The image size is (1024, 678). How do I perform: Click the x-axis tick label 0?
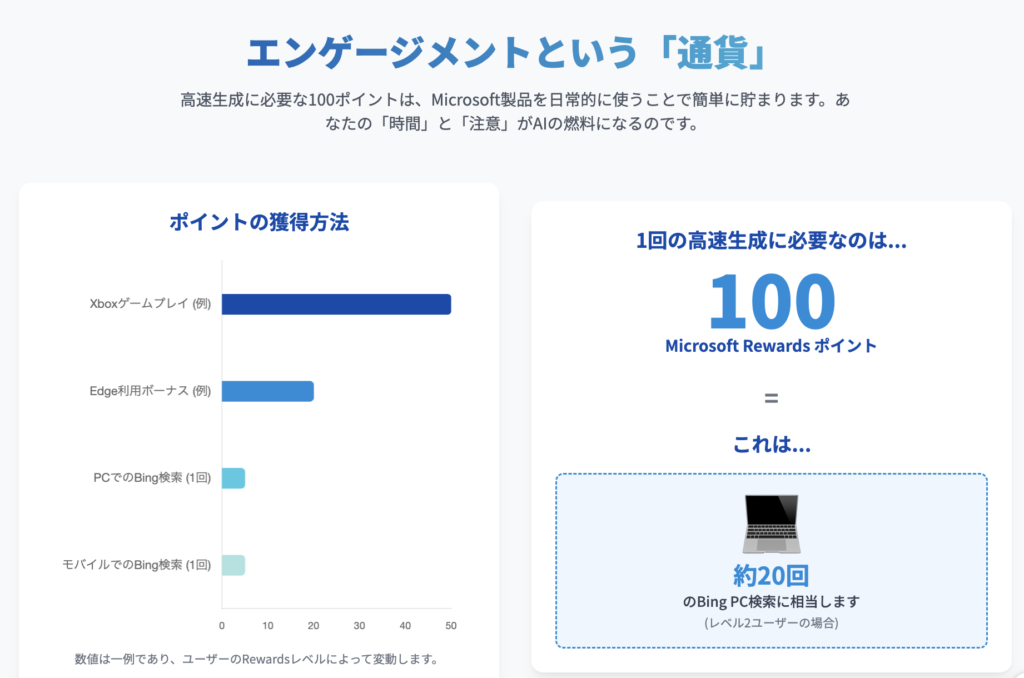click(222, 626)
